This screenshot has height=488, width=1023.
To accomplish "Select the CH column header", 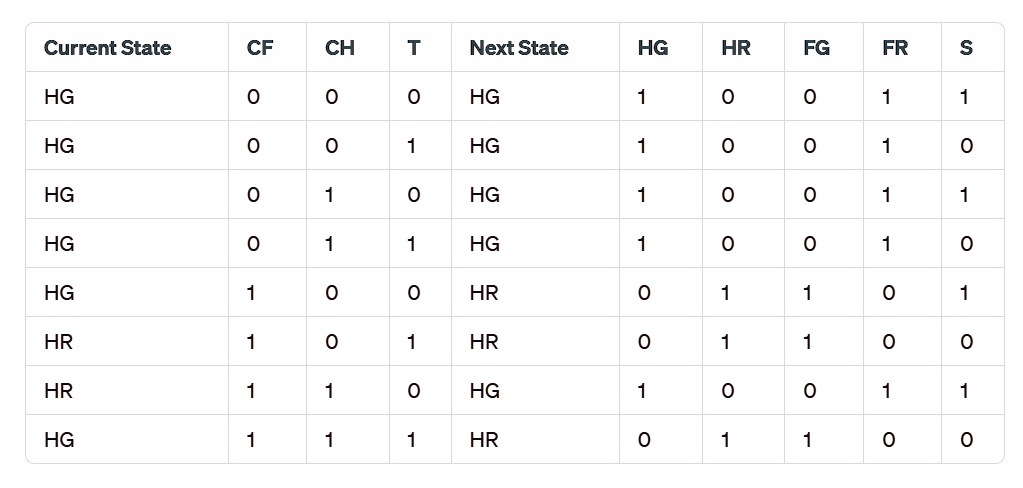I will click(340, 48).
